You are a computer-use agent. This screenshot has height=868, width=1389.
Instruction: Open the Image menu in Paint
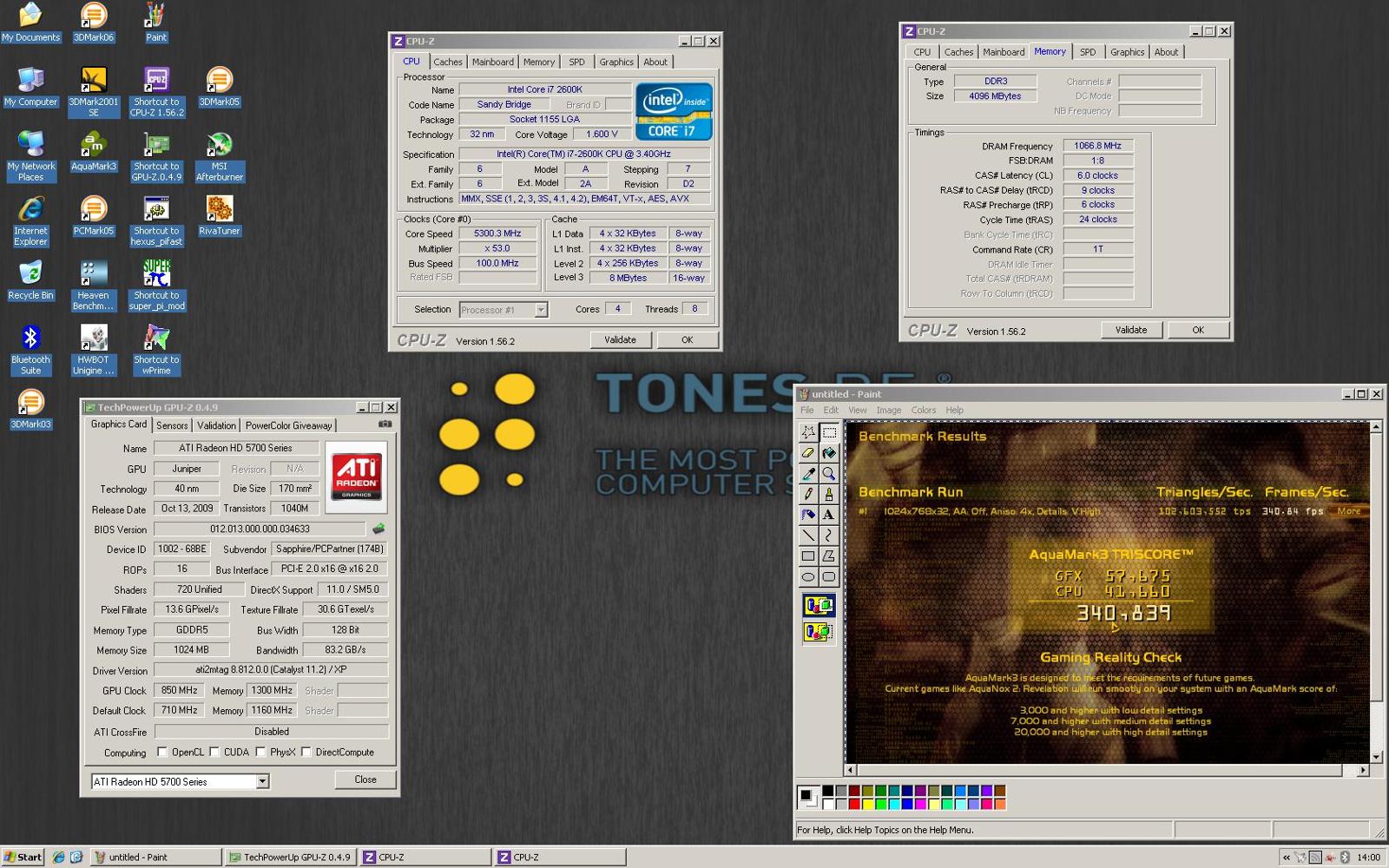point(888,410)
